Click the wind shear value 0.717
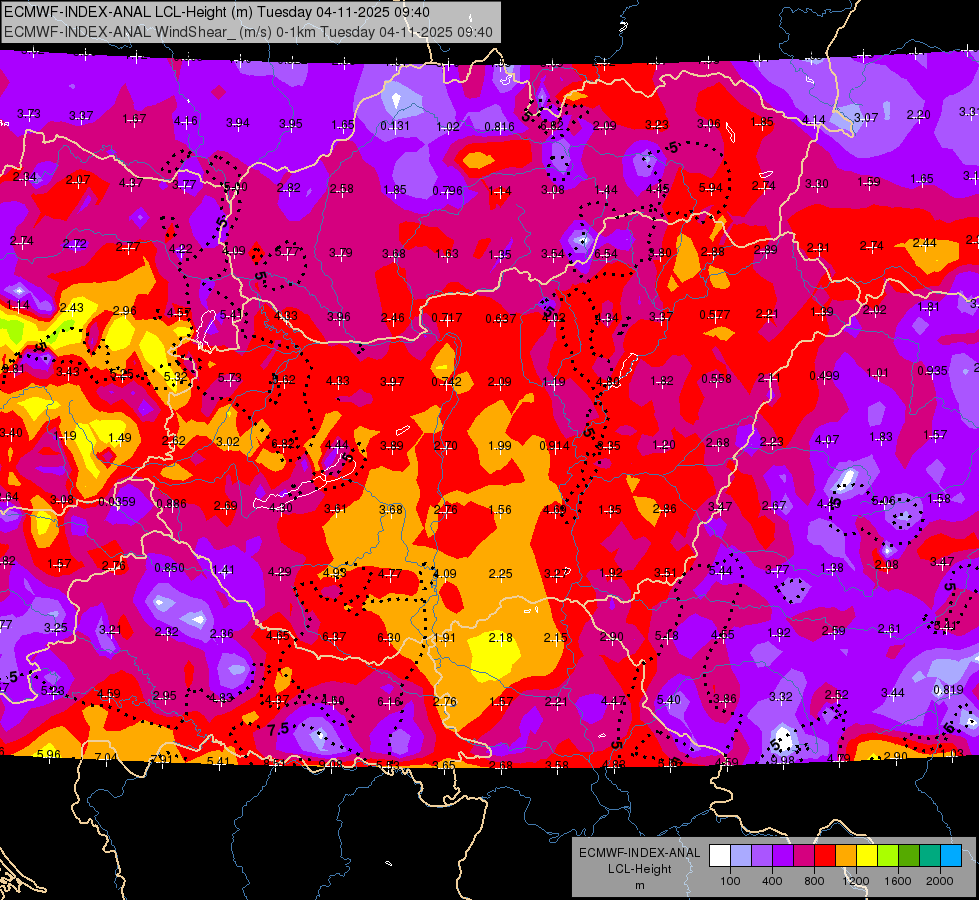This screenshot has height=900, width=979. (447, 318)
